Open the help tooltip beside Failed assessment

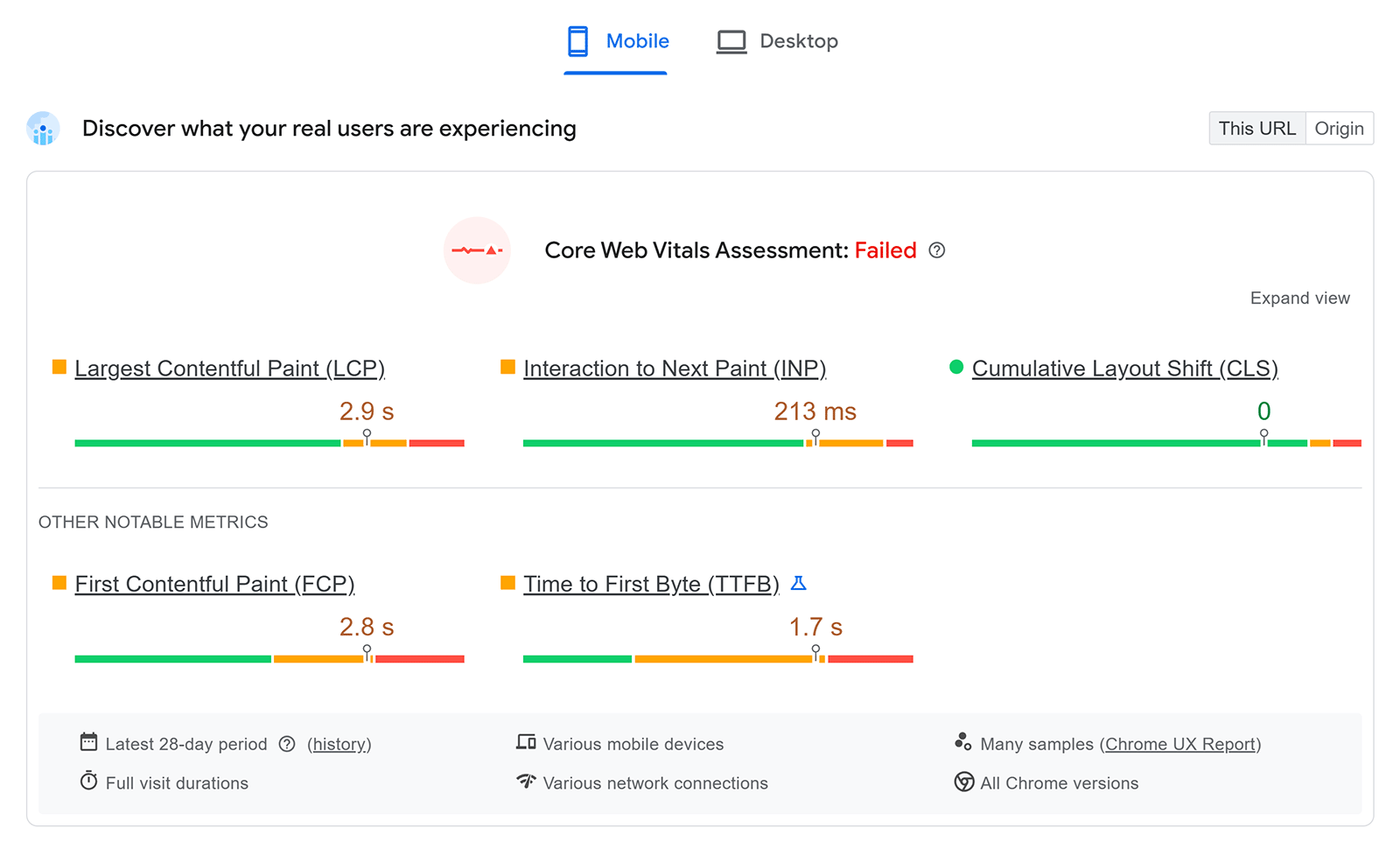click(937, 250)
